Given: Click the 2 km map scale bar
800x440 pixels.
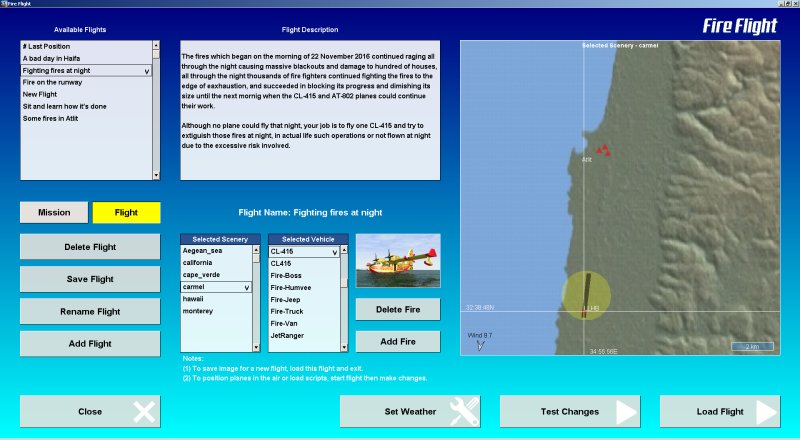Looking at the screenshot, I should (x=753, y=347).
